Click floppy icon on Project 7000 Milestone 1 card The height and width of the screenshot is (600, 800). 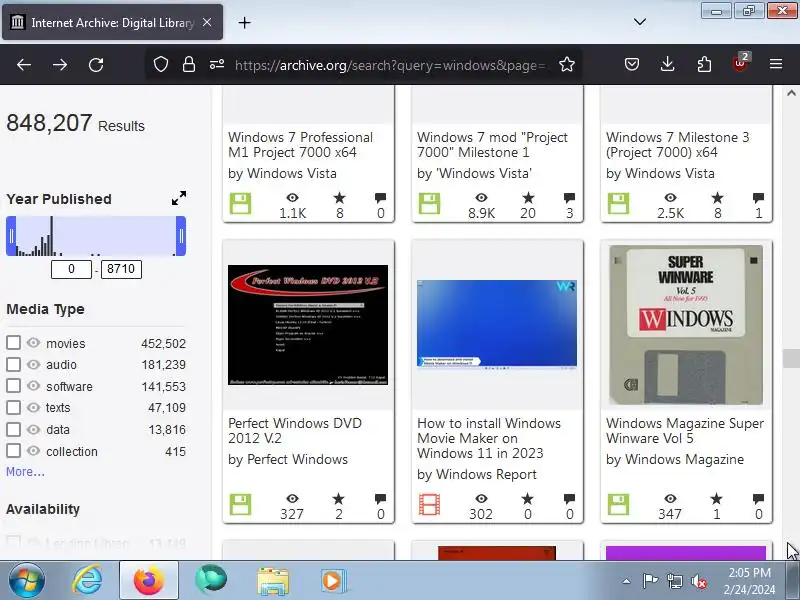coord(429,203)
